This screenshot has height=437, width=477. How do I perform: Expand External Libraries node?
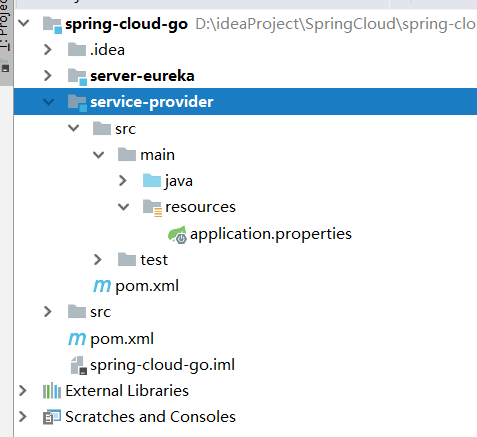point(23,391)
